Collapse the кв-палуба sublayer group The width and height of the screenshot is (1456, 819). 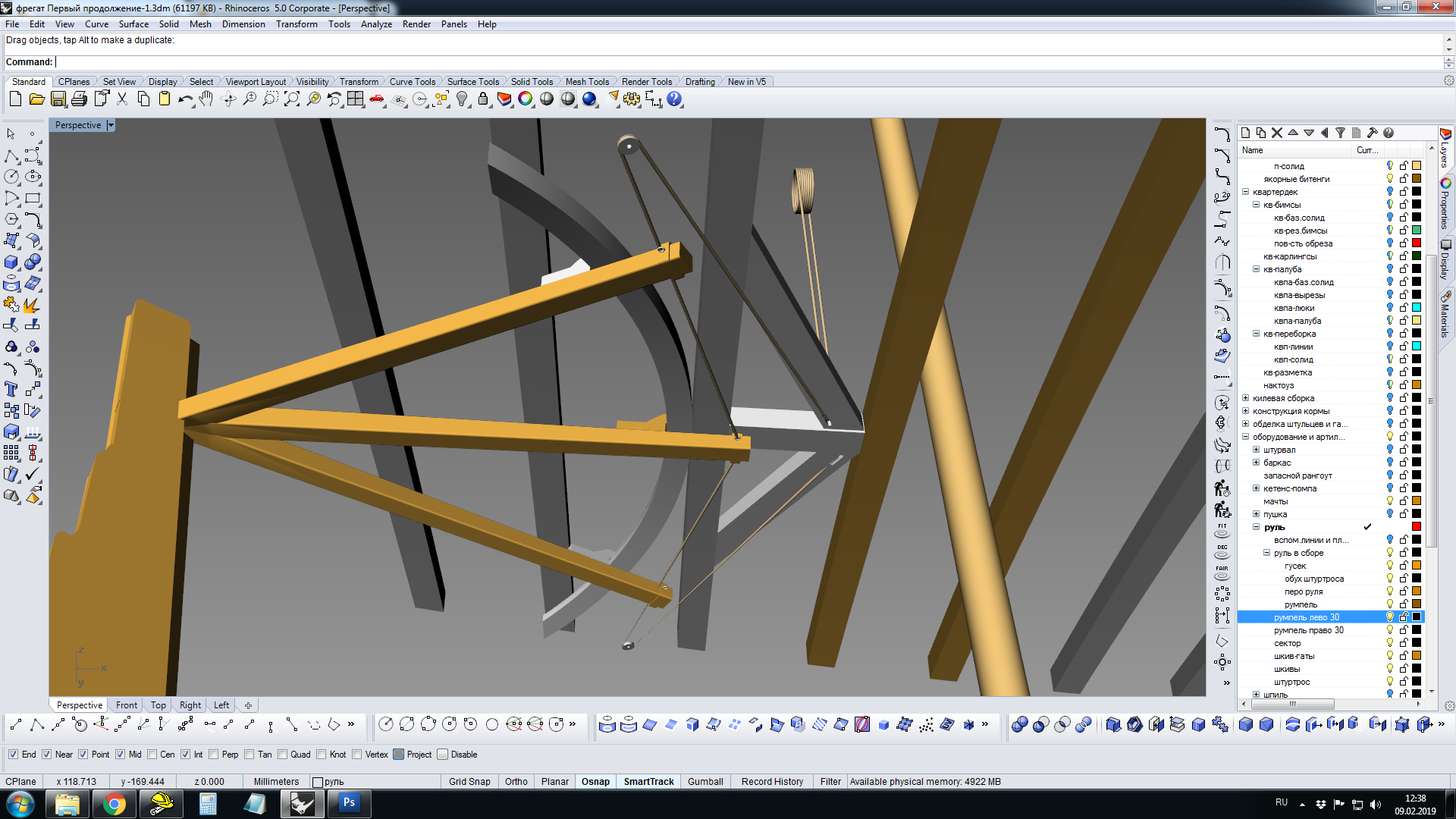tap(1256, 269)
